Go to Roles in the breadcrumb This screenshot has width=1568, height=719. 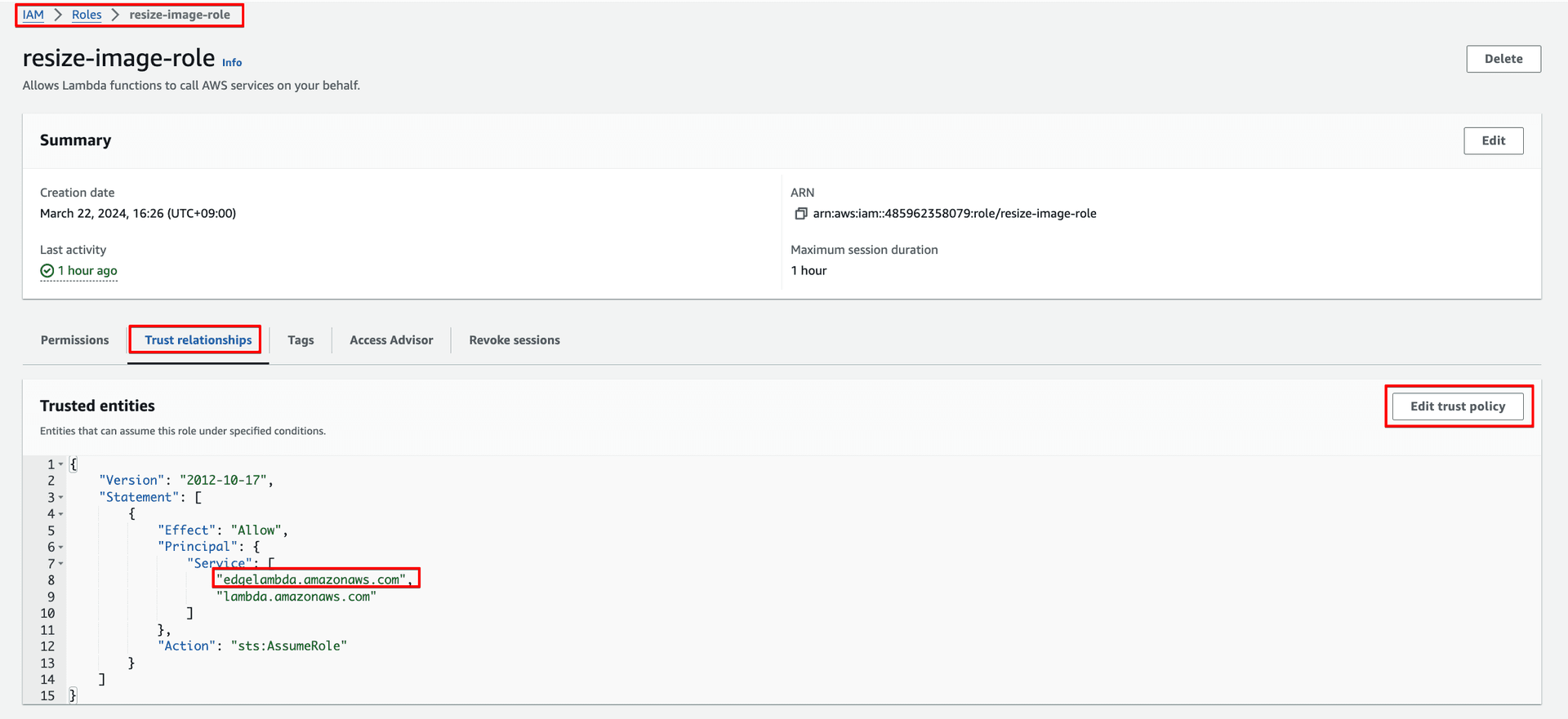point(87,15)
